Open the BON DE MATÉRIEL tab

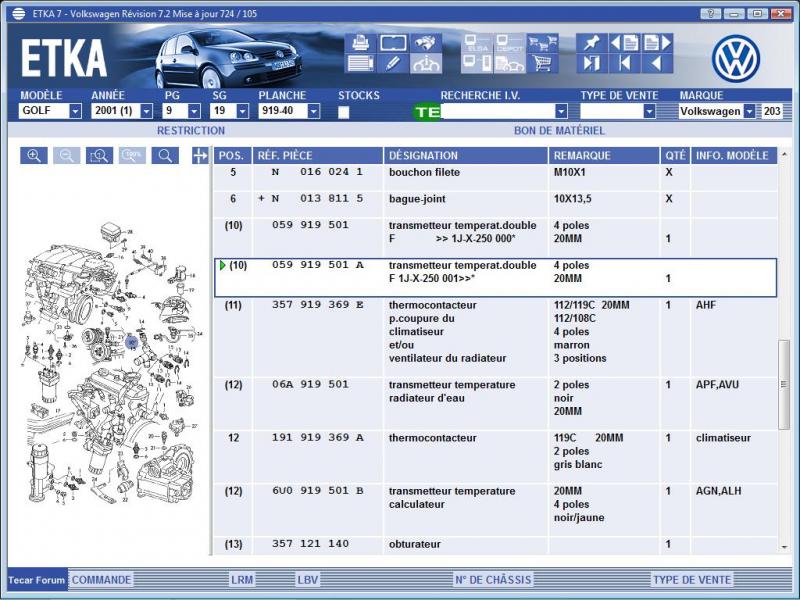coord(559,131)
